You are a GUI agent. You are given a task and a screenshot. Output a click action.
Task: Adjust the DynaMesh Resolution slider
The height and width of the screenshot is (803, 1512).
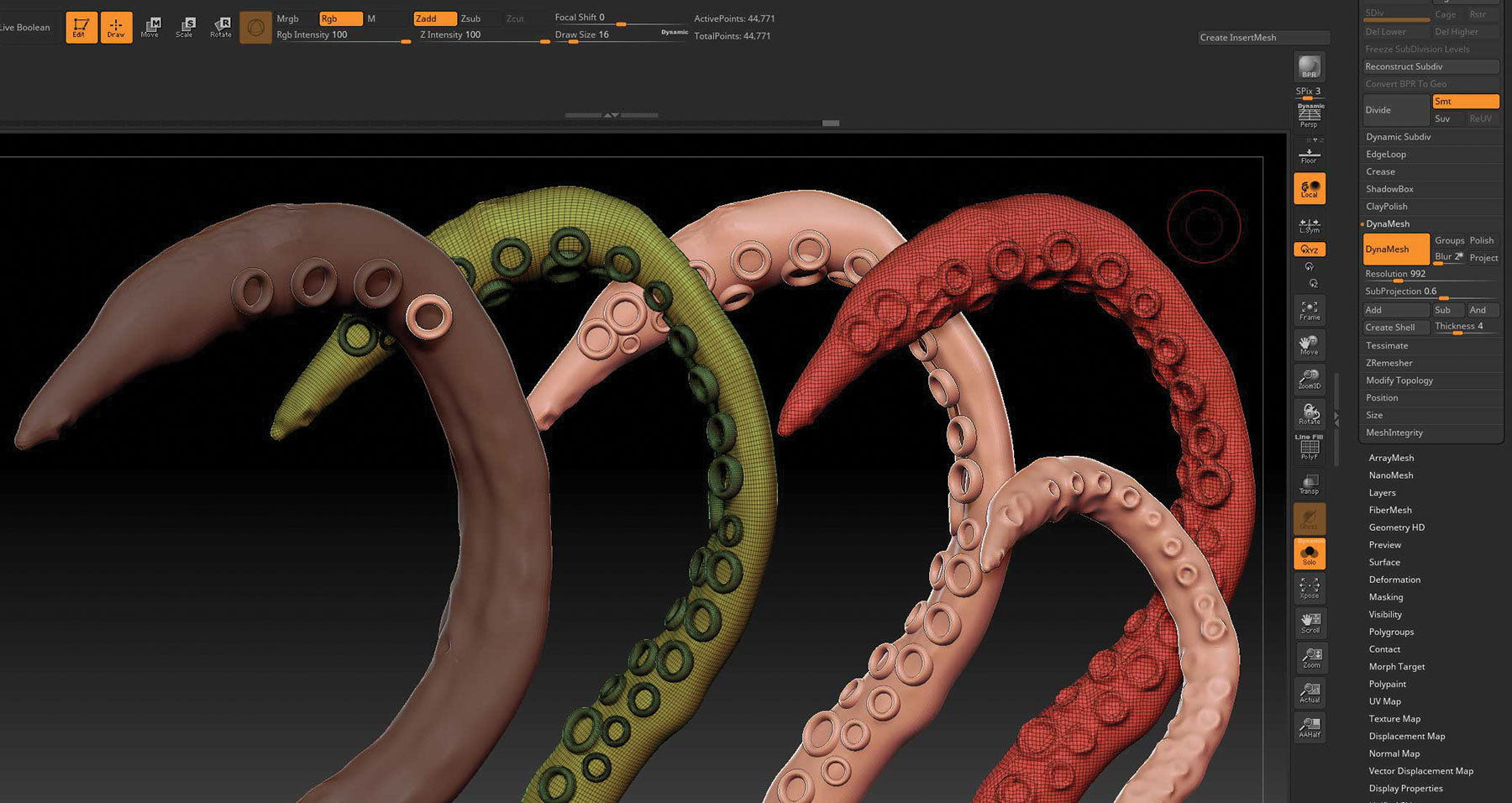pyautogui.click(x=1431, y=275)
